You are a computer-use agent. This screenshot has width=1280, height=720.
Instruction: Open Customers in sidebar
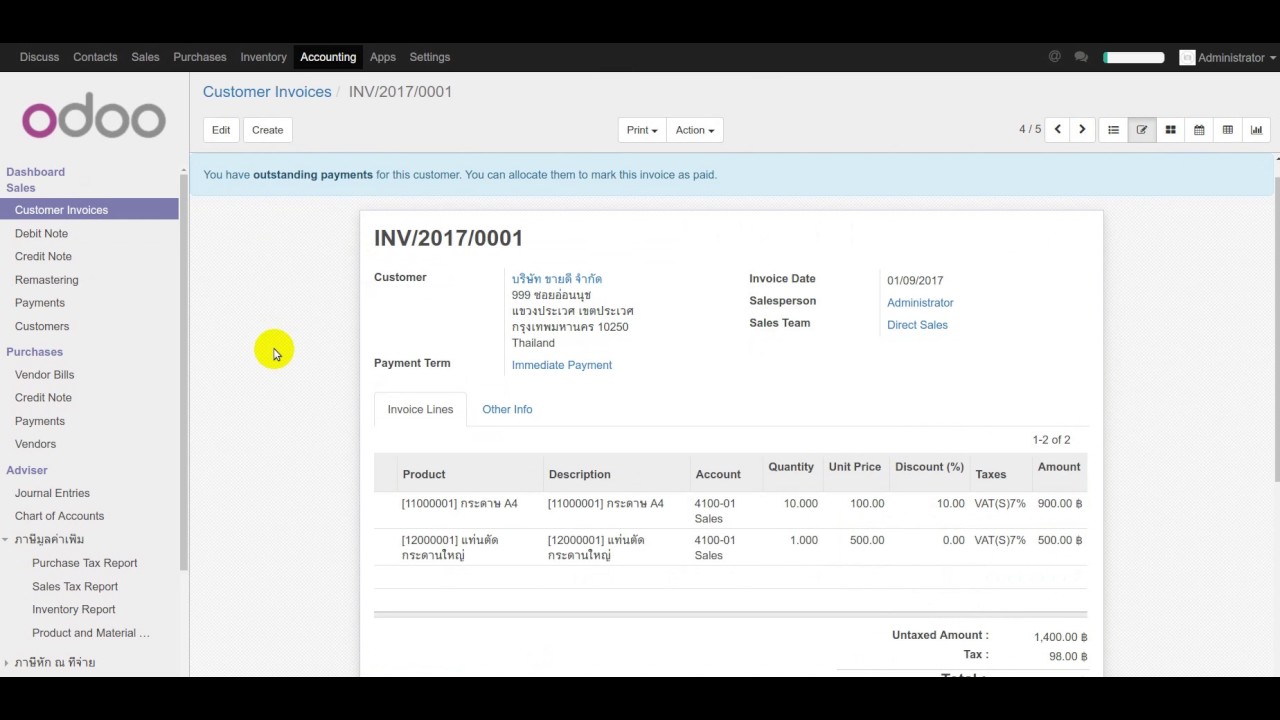point(42,326)
